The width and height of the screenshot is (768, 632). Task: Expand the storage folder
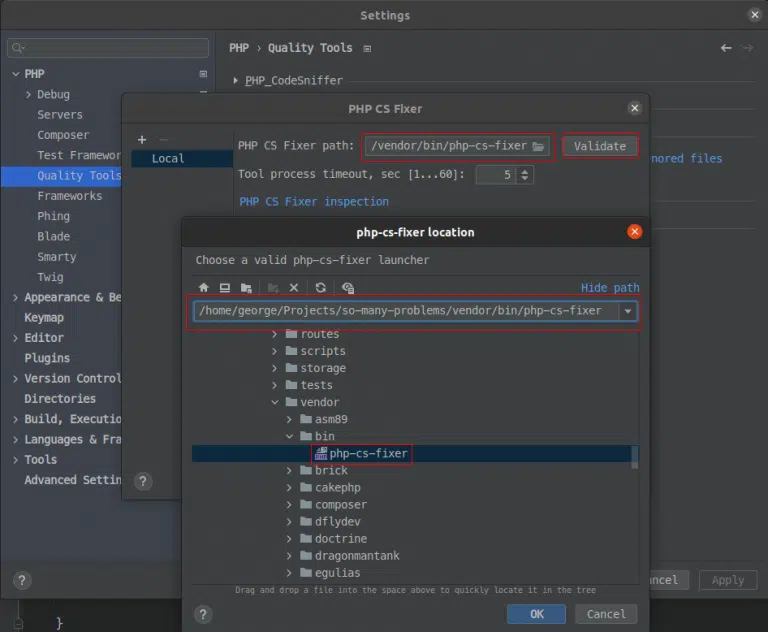click(x=275, y=368)
